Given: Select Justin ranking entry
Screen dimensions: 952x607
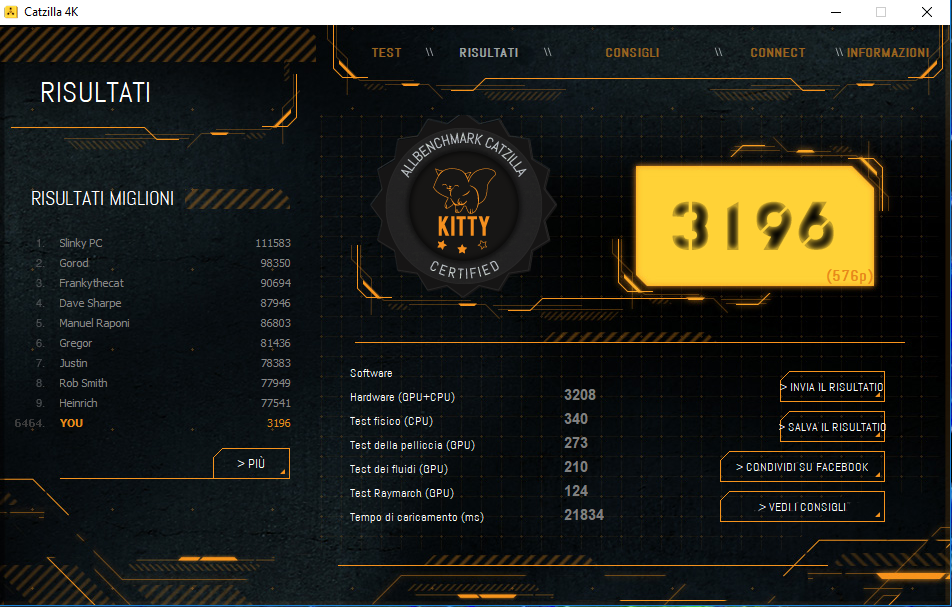Looking at the screenshot, I should [163, 363].
